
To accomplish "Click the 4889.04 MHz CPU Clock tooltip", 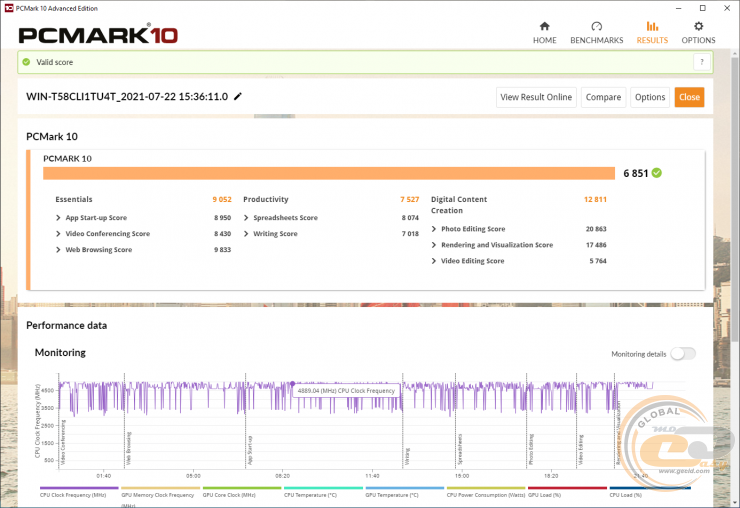I will click(346, 390).
